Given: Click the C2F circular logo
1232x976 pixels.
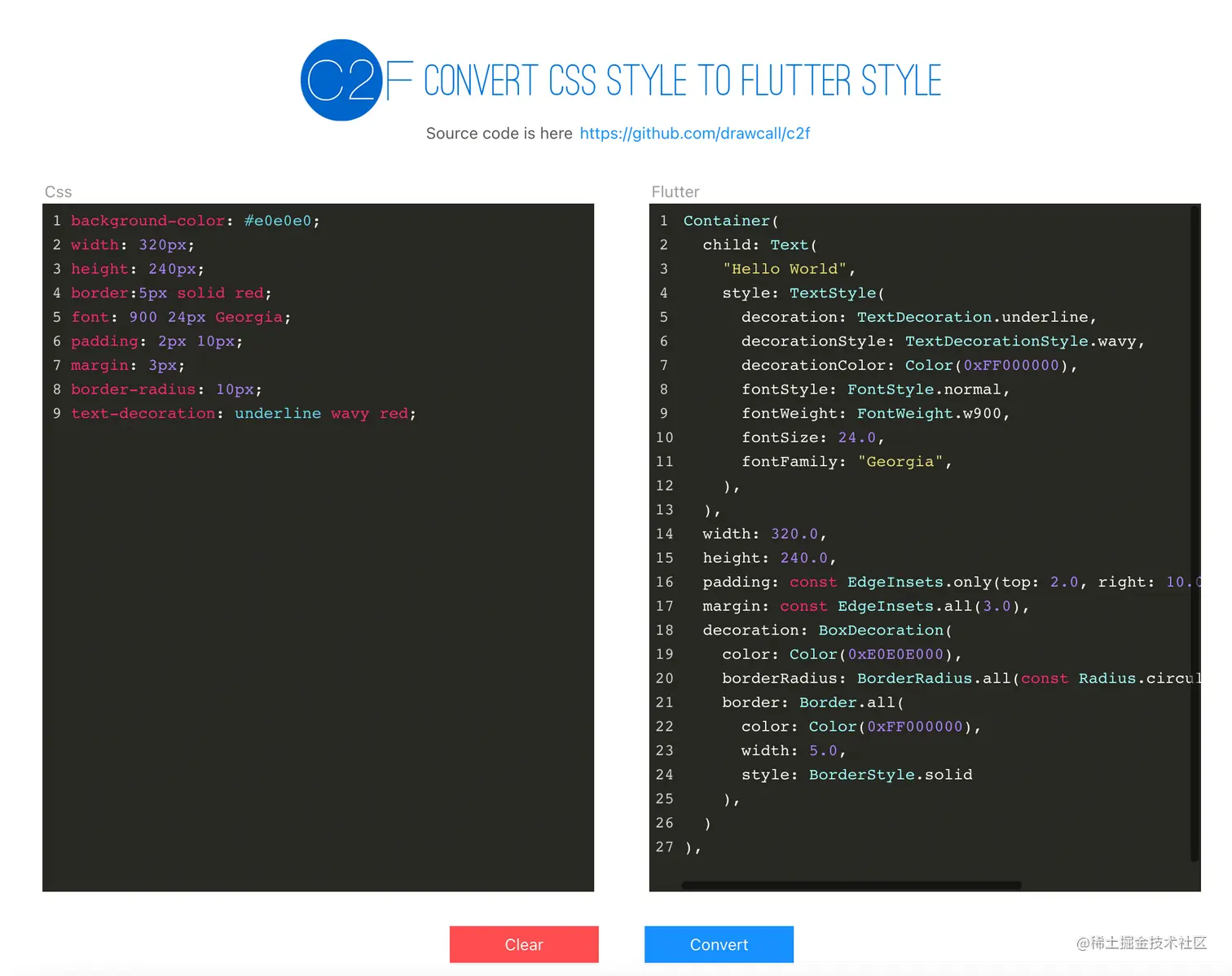Looking at the screenshot, I should pyautogui.click(x=341, y=80).
